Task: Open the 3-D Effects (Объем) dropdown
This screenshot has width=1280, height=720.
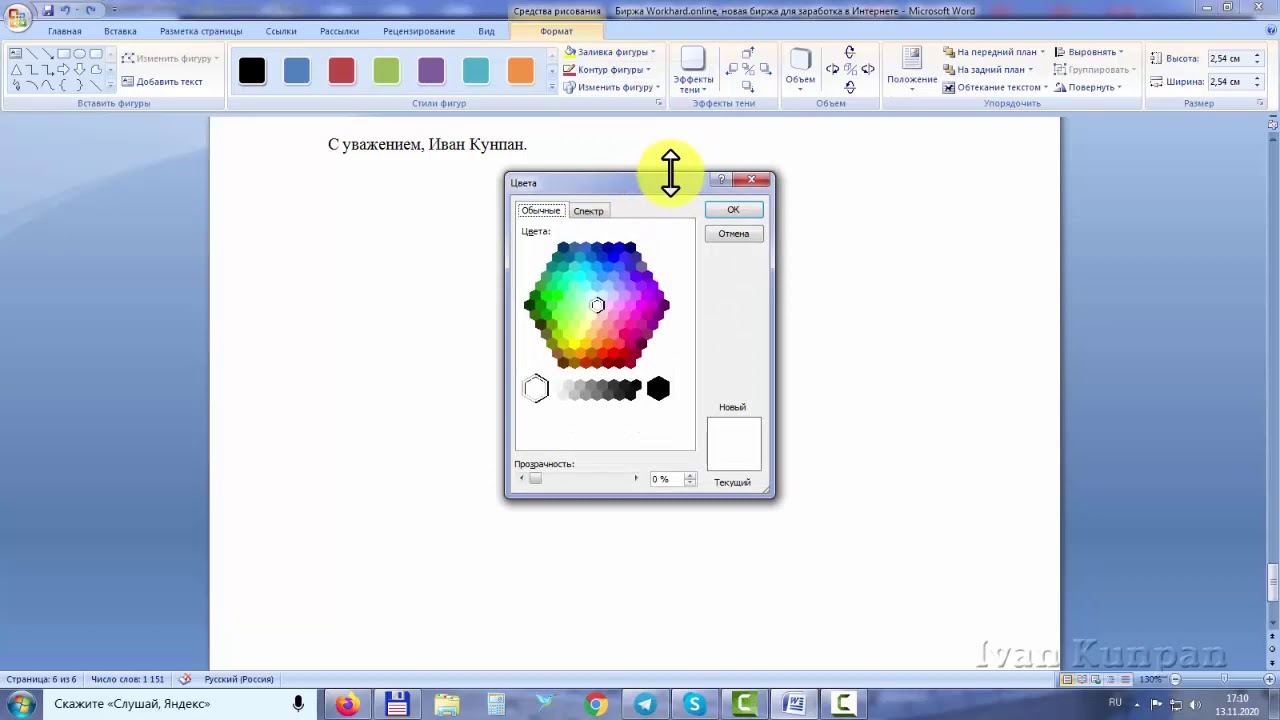Action: [800, 68]
